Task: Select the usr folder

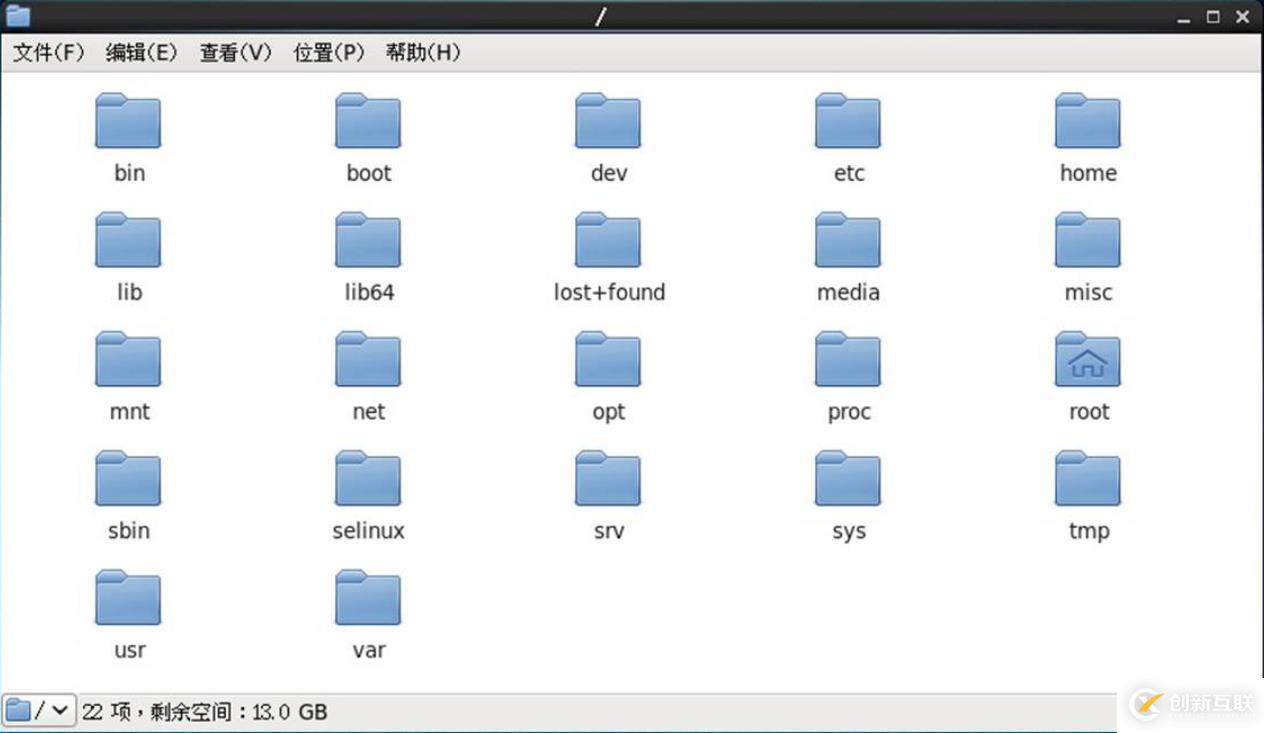Action: [x=127, y=597]
